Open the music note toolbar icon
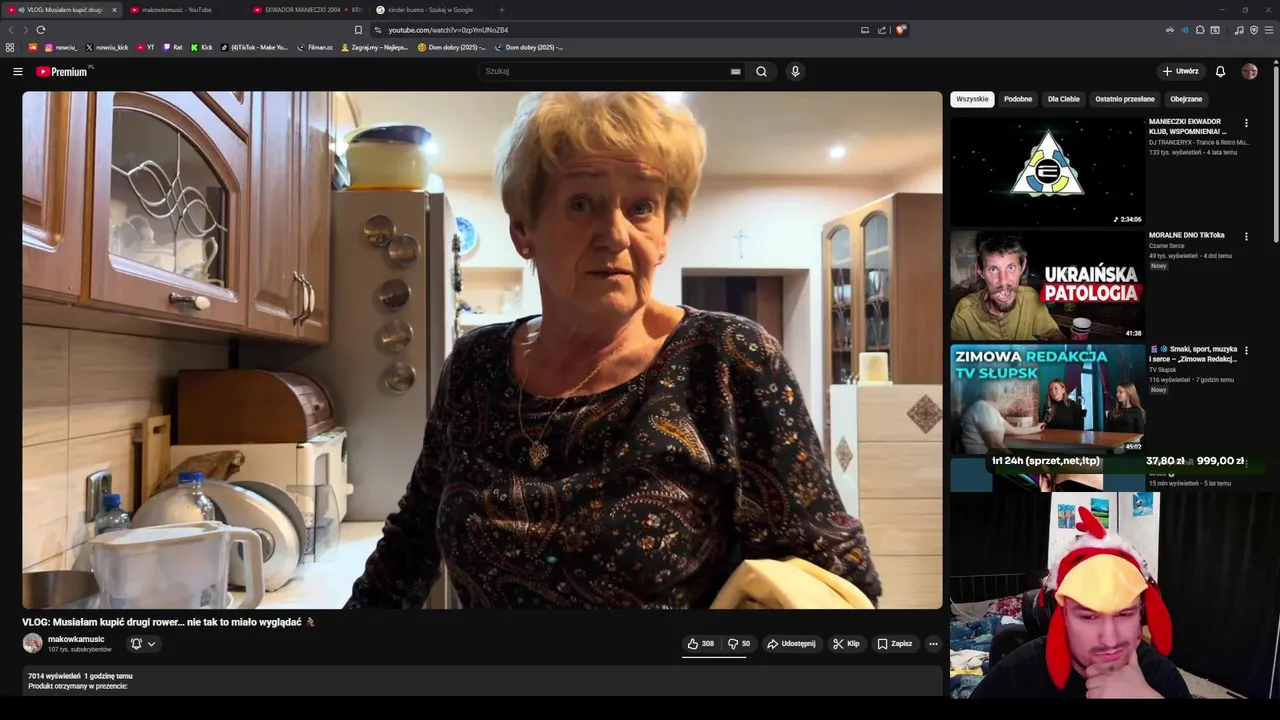1280x720 pixels. pyautogui.click(x=1239, y=30)
